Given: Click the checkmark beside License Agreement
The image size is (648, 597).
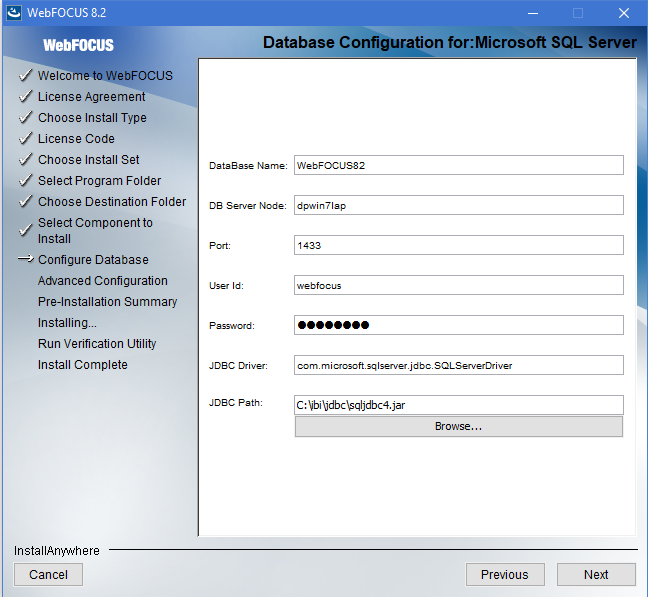Looking at the screenshot, I should pyautogui.click(x=26, y=96).
